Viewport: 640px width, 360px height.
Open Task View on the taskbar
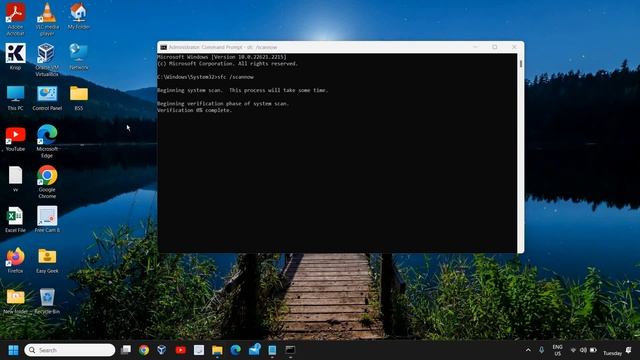tap(126, 350)
